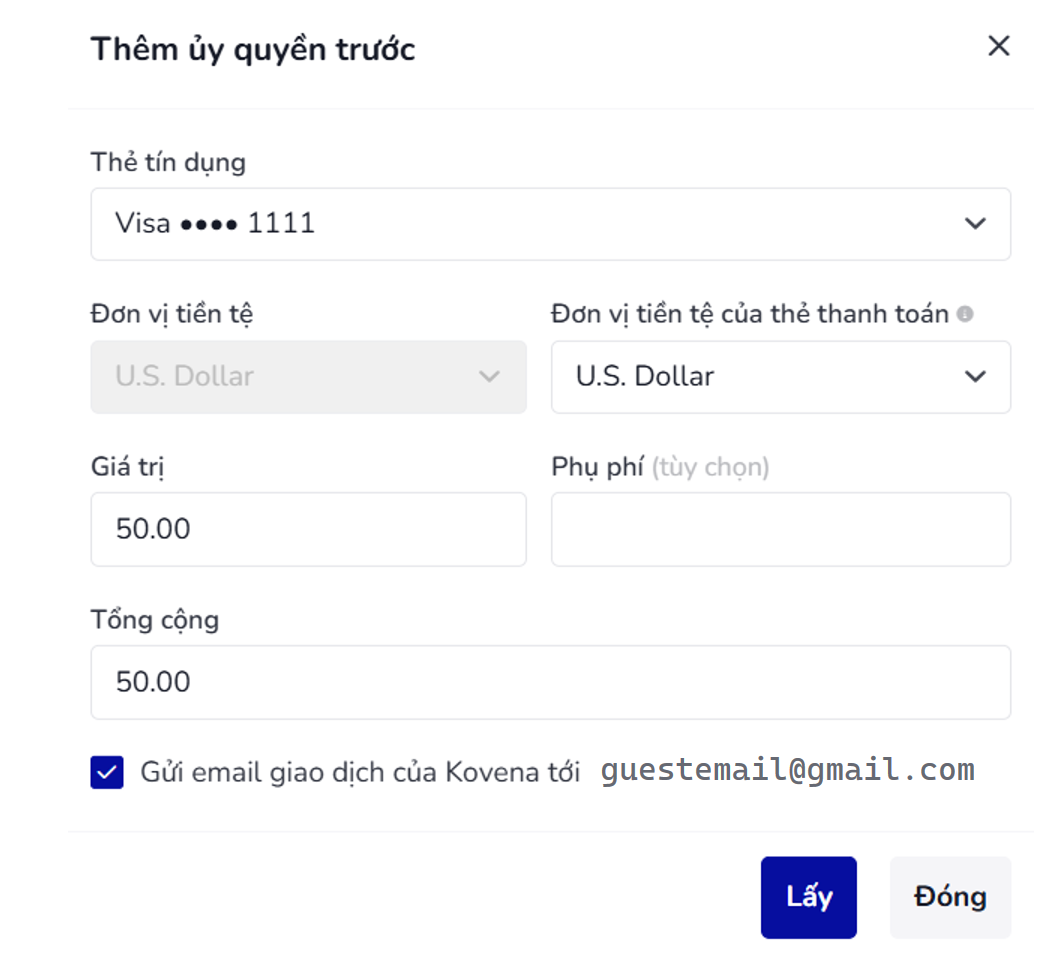The height and width of the screenshot is (977, 1050).
Task: Select the "Visa •••• 1111" card text
Action: 215,223
